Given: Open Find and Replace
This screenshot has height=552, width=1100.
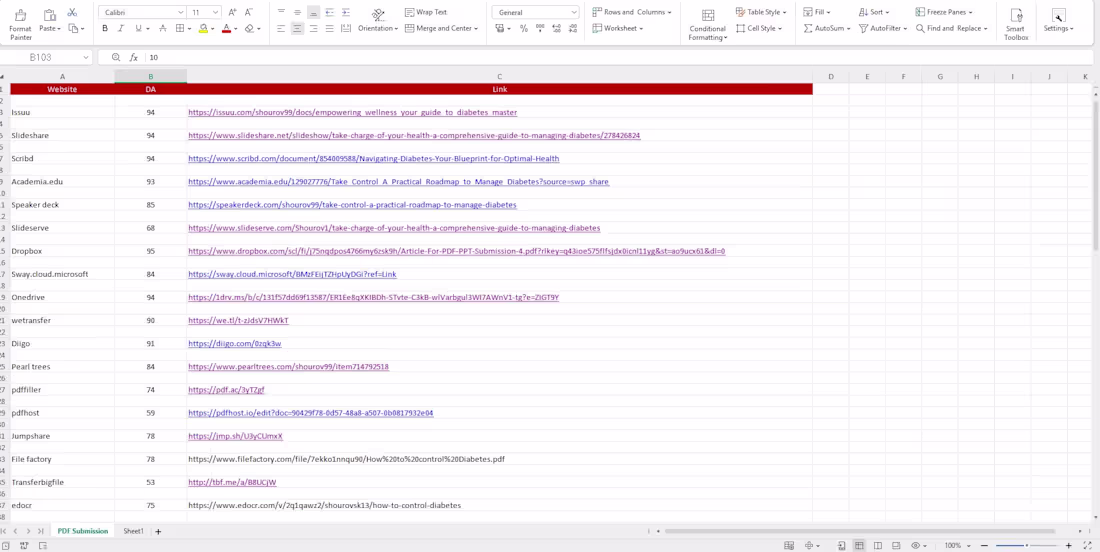Looking at the screenshot, I should pos(951,28).
